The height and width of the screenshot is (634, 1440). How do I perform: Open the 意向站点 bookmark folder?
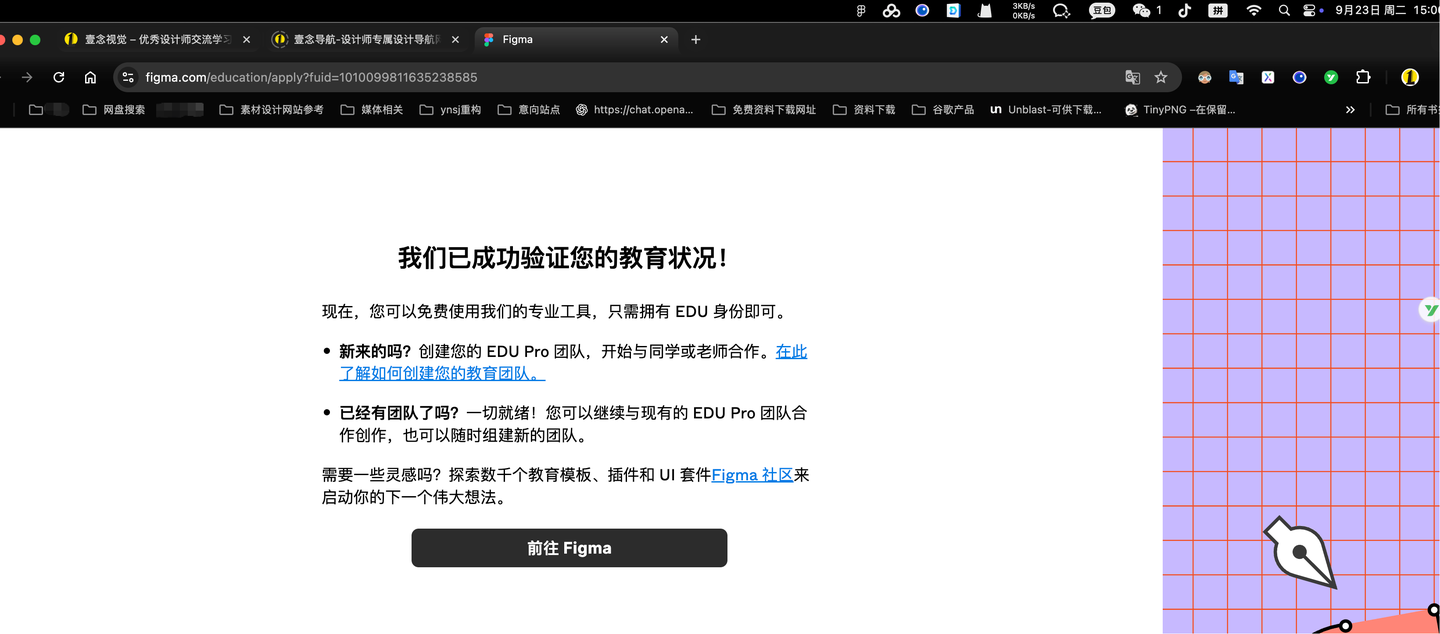[x=528, y=110]
